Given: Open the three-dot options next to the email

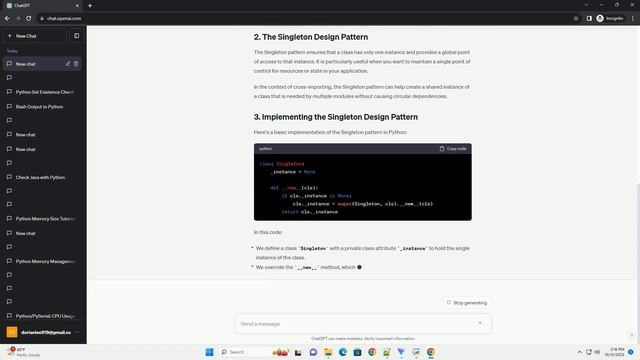Looking at the screenshot, I should tap(78, 332).
